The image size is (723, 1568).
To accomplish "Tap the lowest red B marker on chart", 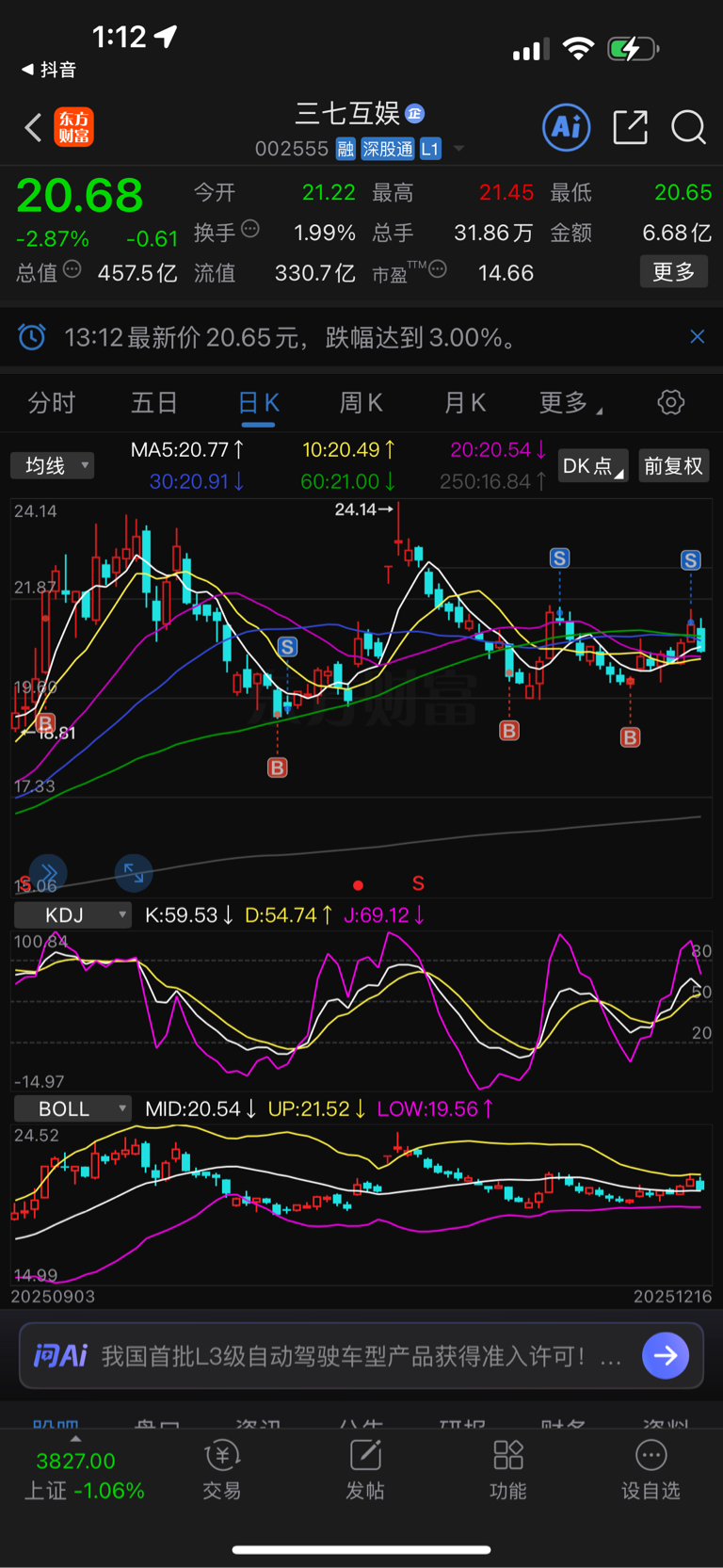I will click(x=278, y=768).
